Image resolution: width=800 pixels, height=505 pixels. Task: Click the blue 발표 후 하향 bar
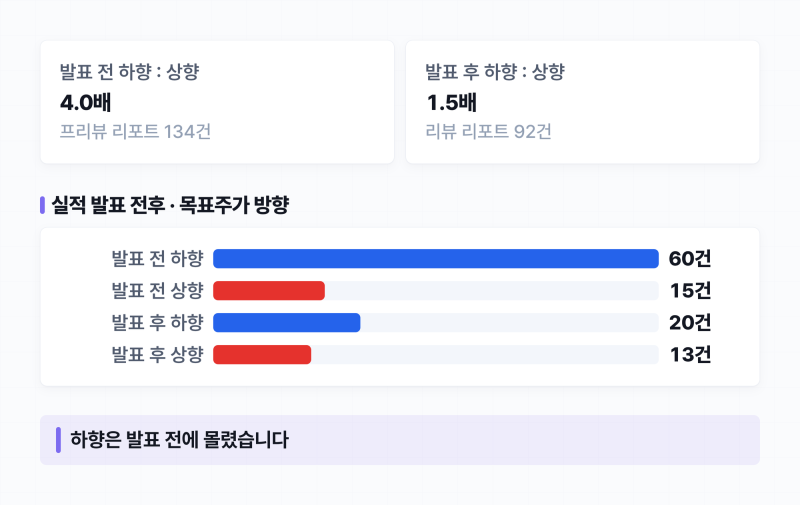(x=287, y=323)
